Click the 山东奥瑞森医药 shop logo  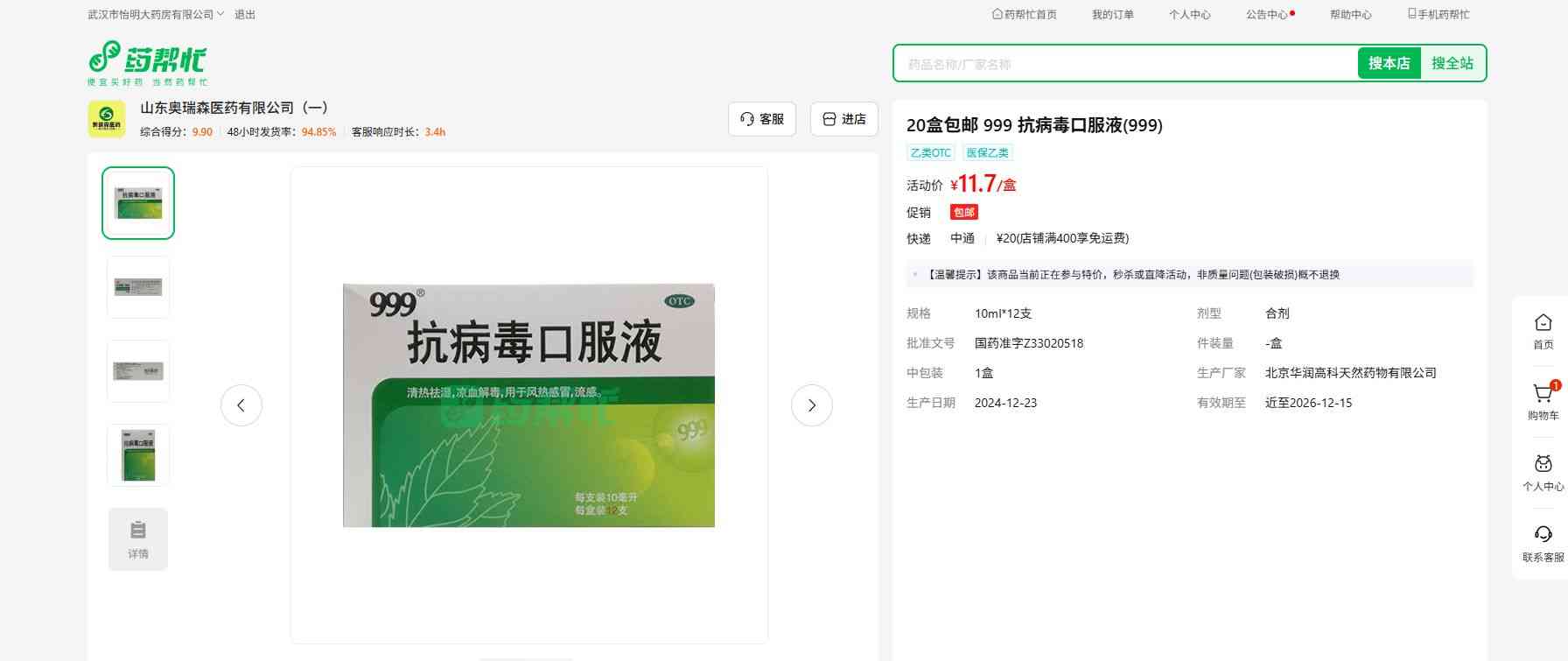(x=106, y=119)
